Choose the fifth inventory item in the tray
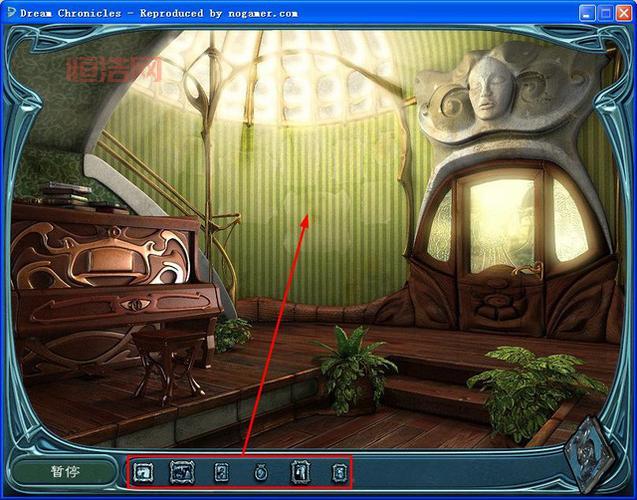Screen dimensions: 637x500 [299, 470]
